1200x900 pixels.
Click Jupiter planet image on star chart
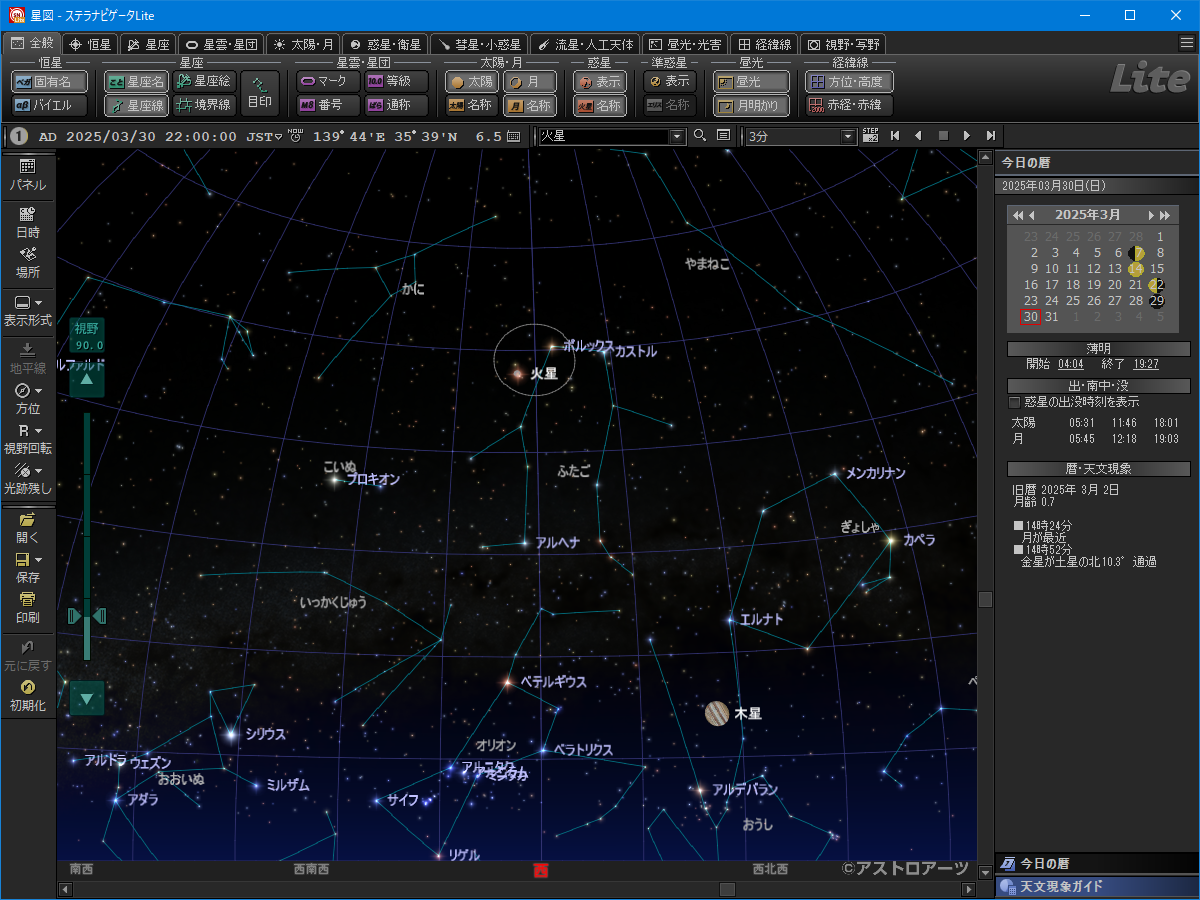tap(717, 713)
